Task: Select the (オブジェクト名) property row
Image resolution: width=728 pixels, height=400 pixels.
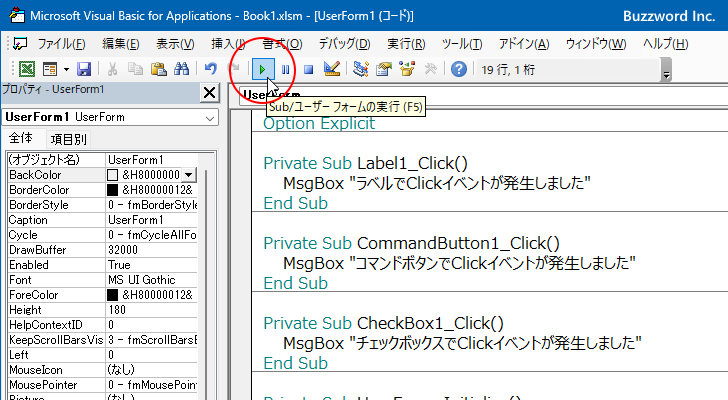Action: (102, 160)
